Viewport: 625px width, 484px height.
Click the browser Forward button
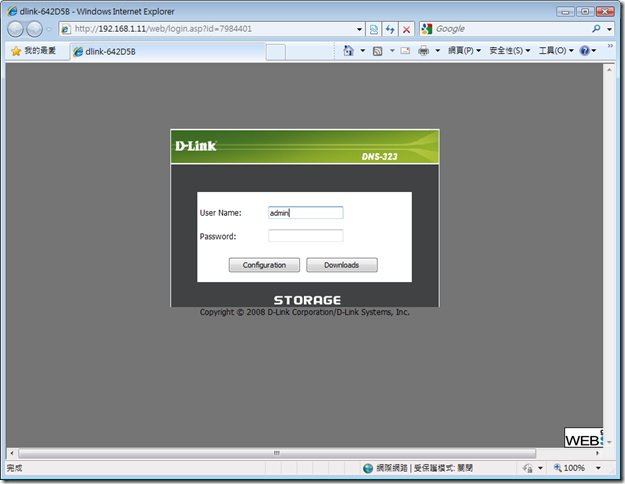pyautogui.click(x=35, y=29)
